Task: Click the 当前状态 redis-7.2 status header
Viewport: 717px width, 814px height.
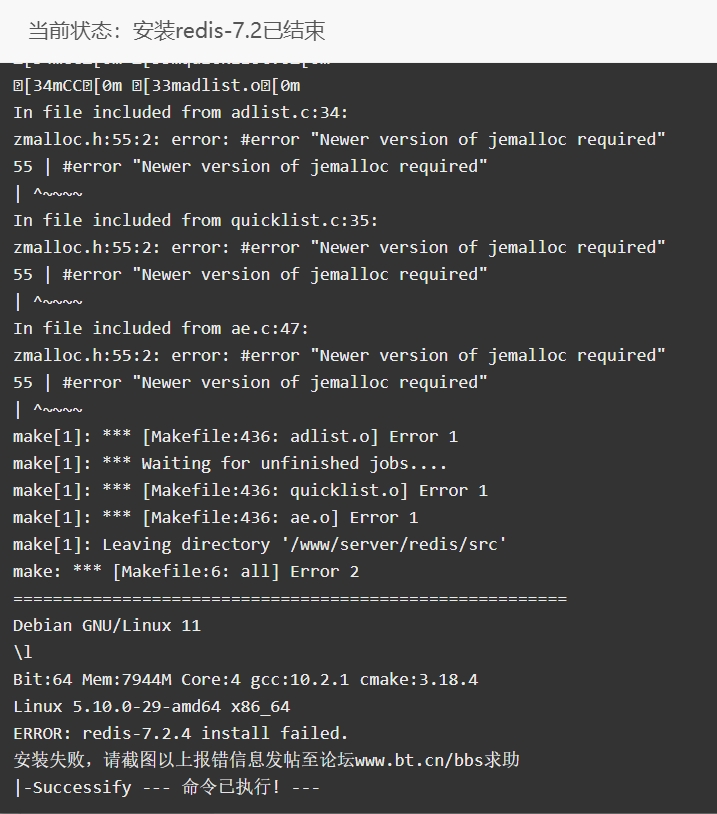Action: pos(177,31)
